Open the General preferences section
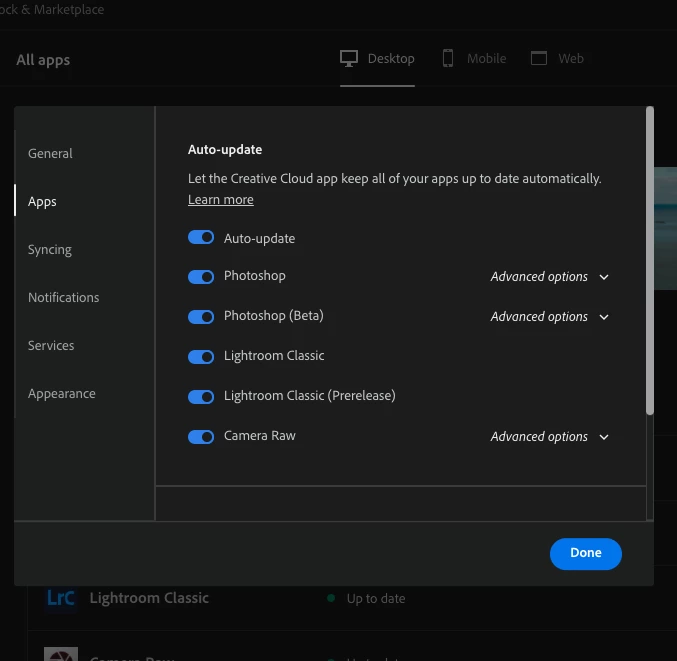The image size is (677, 661). (x=50, y=154)
